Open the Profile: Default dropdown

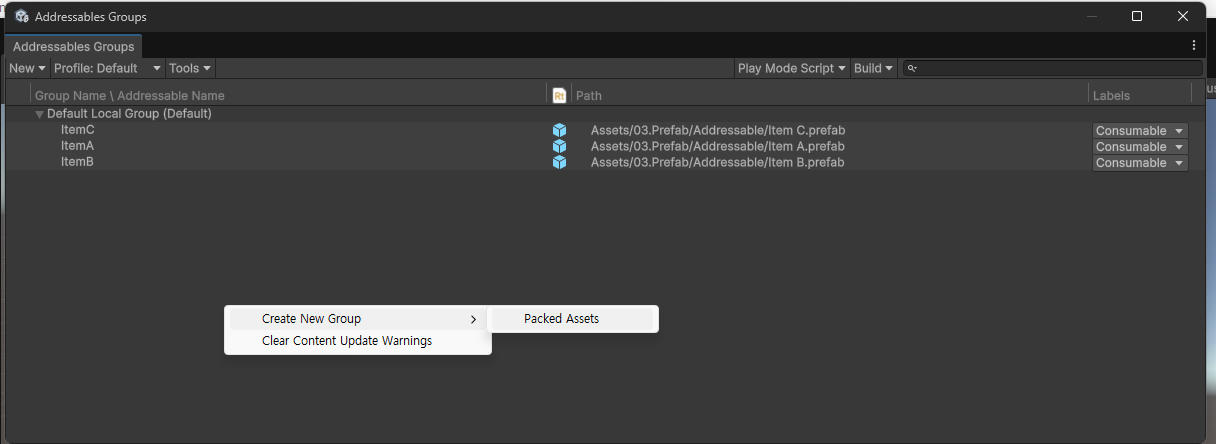coord(107,68)
